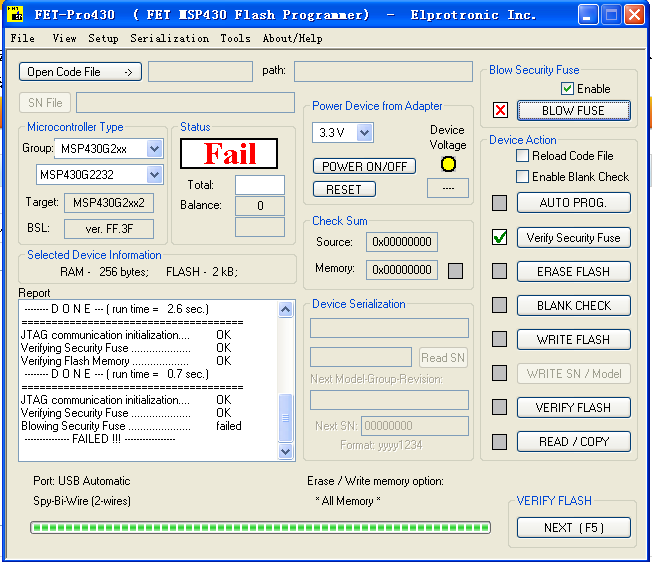Click the gray box next to Memory checksum

click(455, 271)
